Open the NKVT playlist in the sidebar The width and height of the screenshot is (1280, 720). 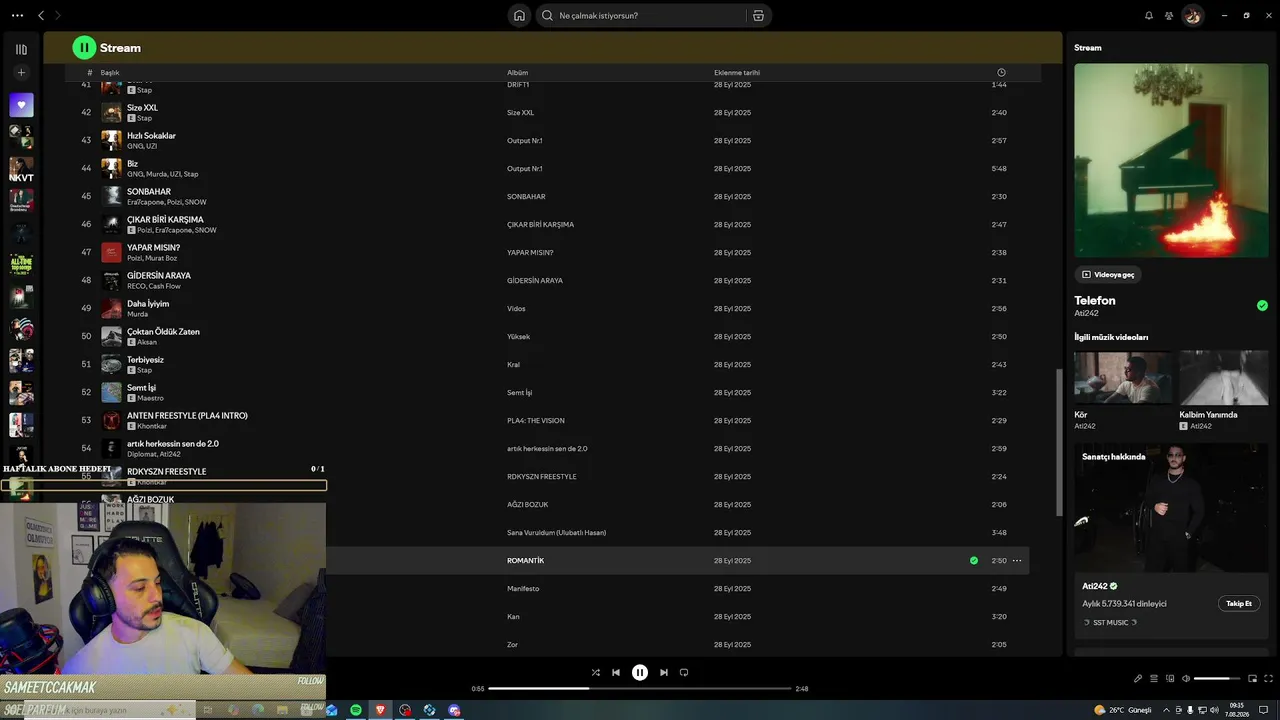[21, 169]
